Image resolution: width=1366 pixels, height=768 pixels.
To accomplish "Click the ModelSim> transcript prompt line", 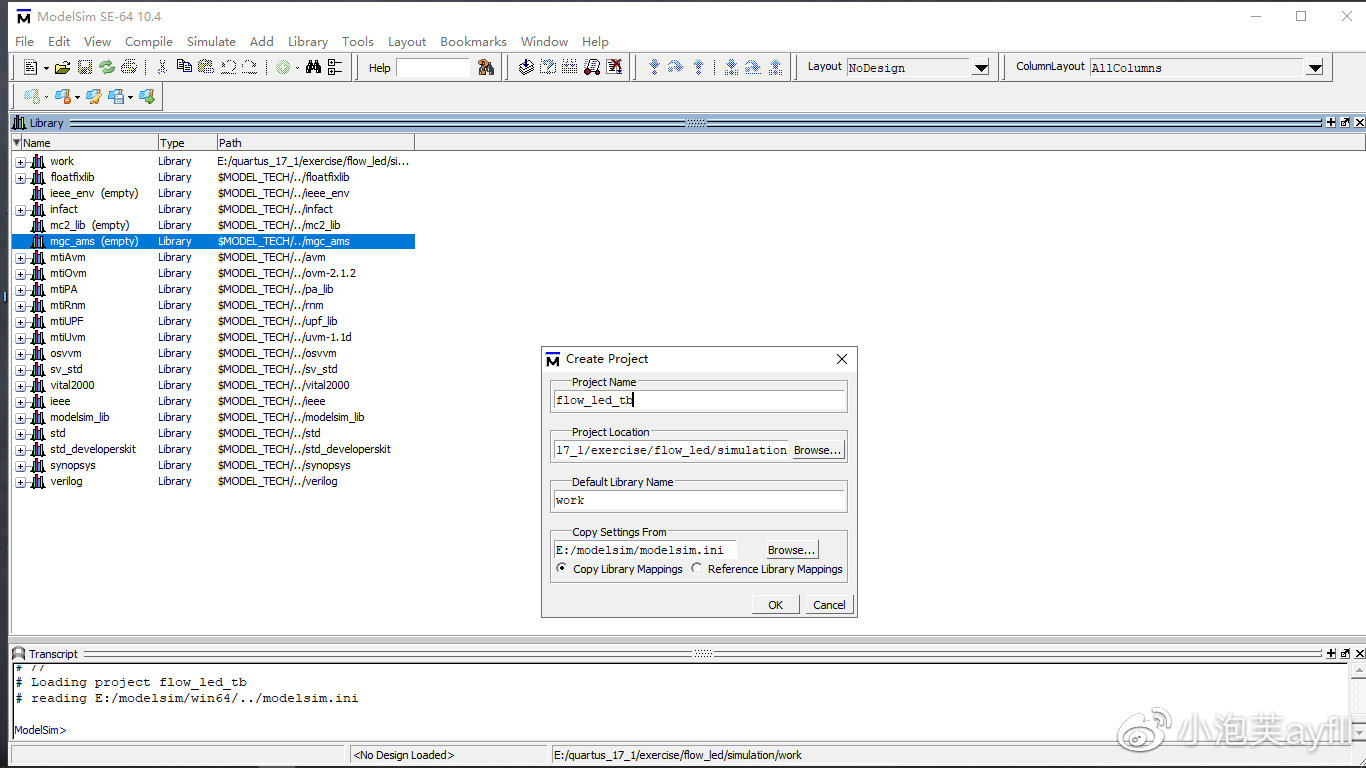I will click(40, 730).
